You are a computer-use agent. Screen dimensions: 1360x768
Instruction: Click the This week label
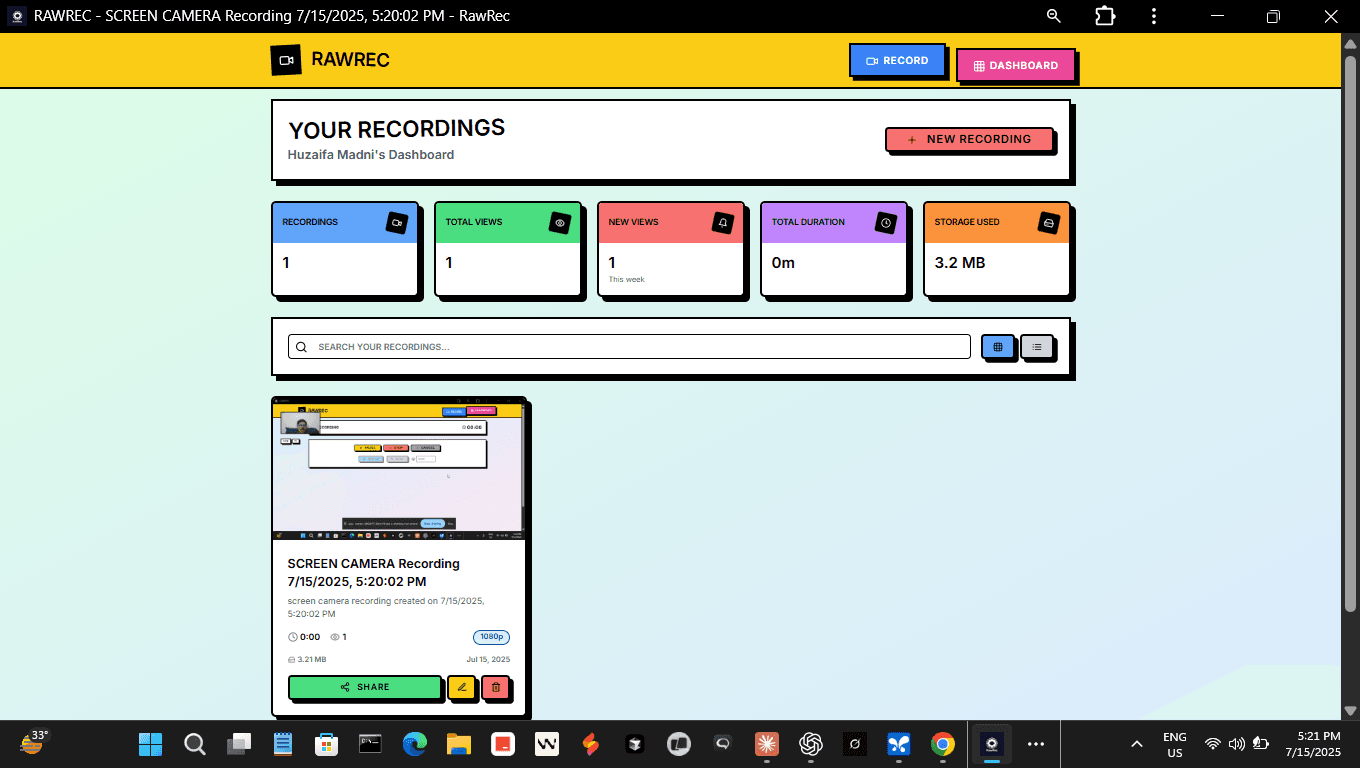tap(627, 280)
